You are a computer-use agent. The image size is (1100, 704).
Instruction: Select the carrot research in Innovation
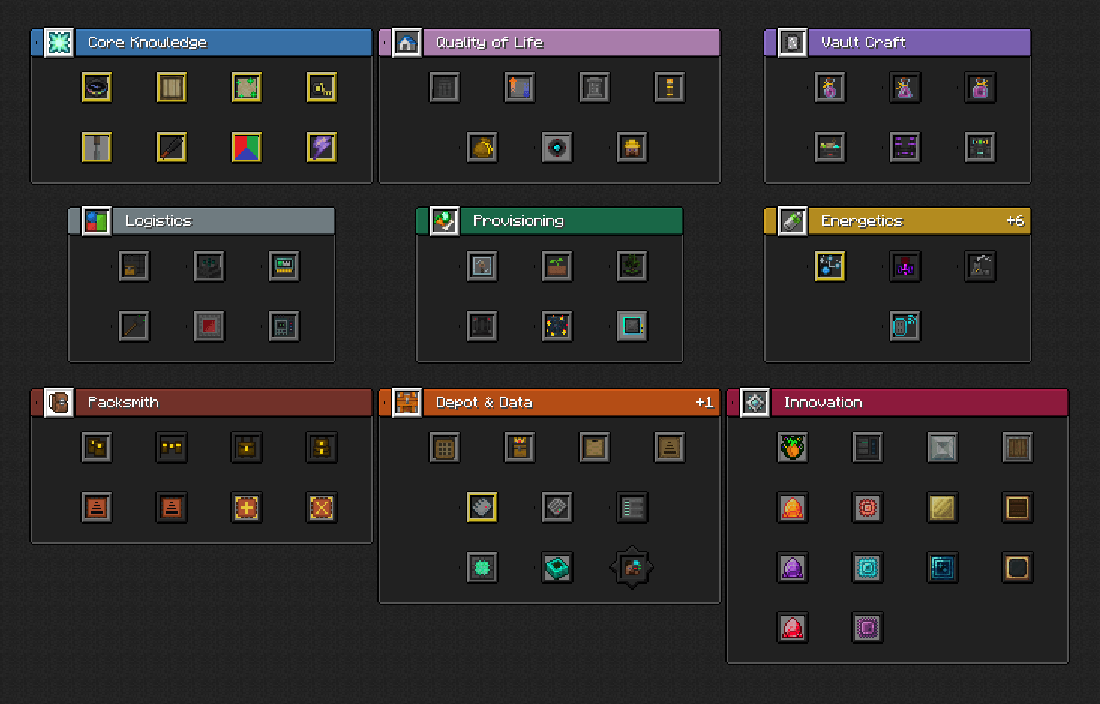pyautogui.click(x=793, y=448)
